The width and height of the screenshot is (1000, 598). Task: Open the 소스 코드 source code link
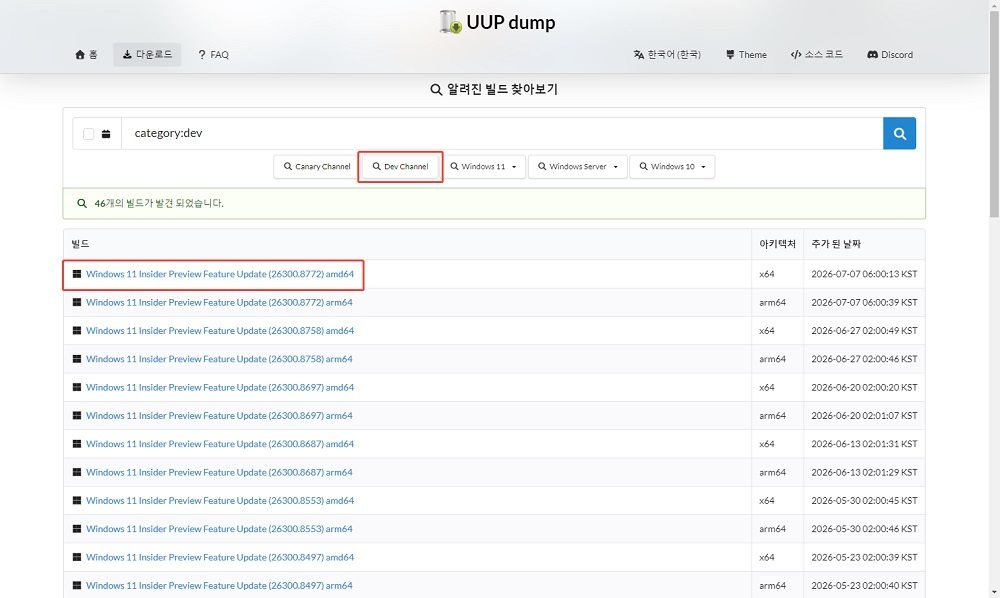816,55
